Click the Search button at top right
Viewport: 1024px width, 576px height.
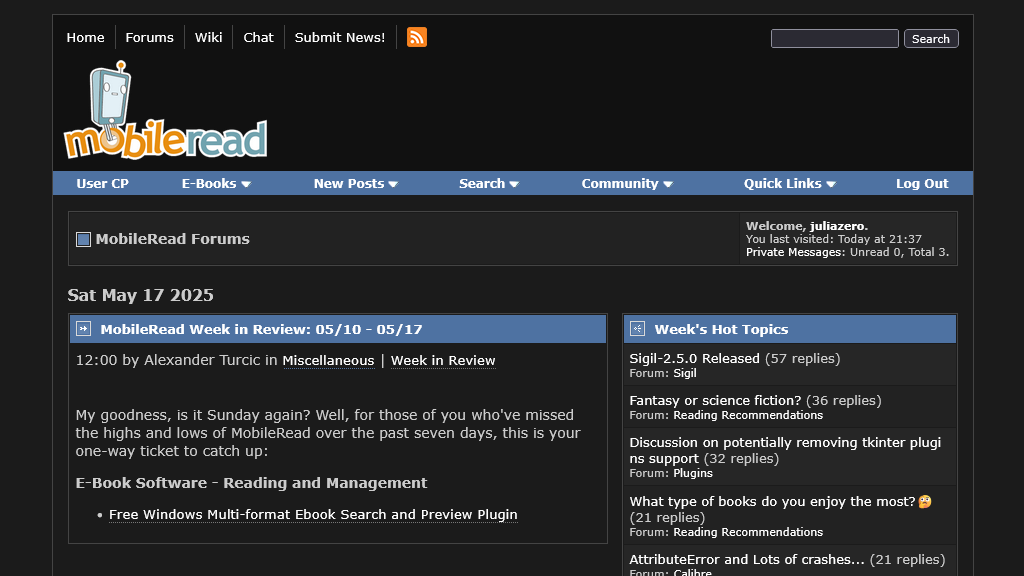[931, 39]
